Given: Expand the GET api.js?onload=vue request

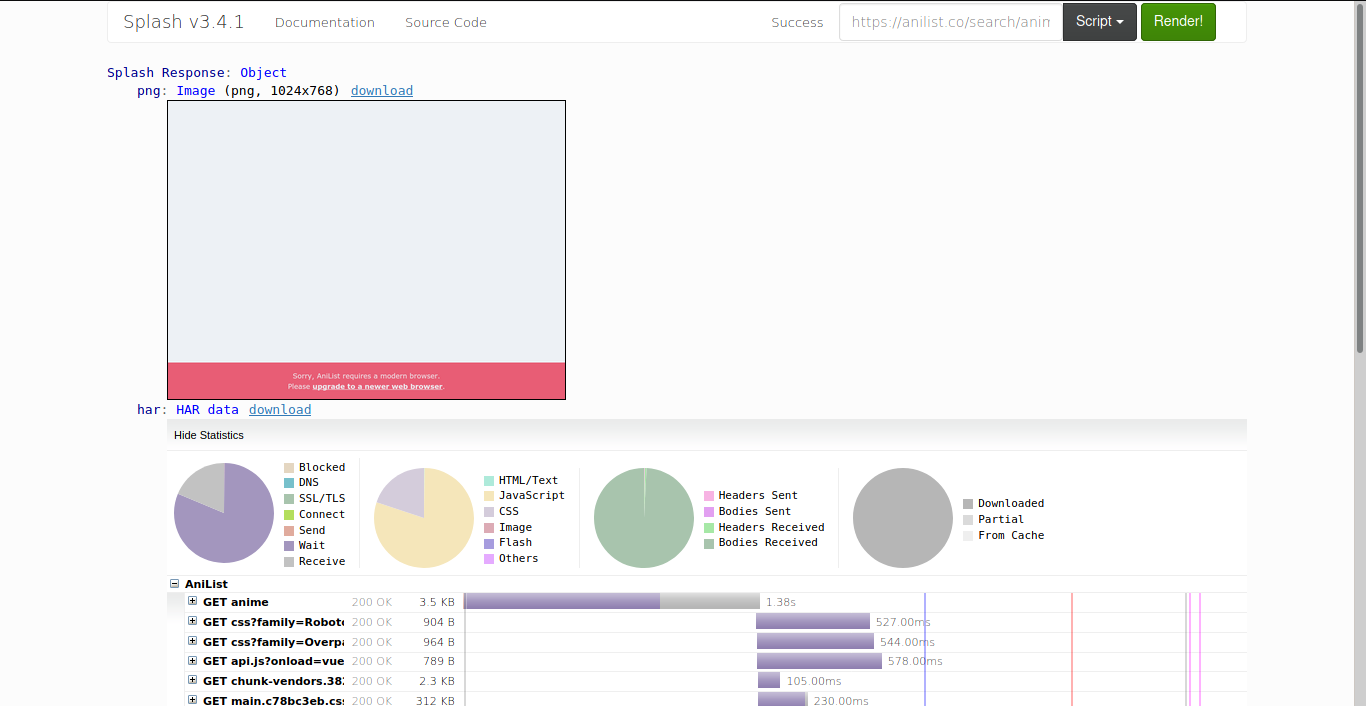Looking at the screenshot, I should (193, 660).
